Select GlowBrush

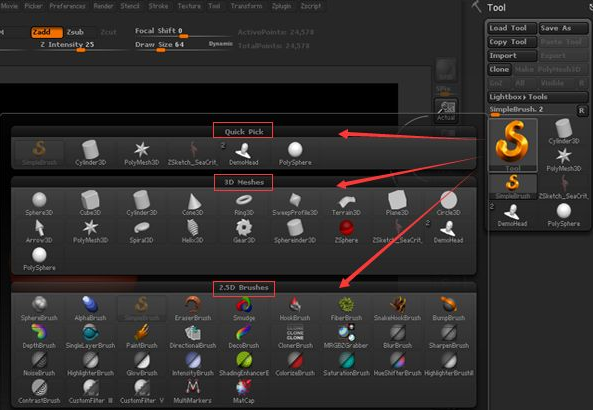pyautogui.click(x=141, y=364)
